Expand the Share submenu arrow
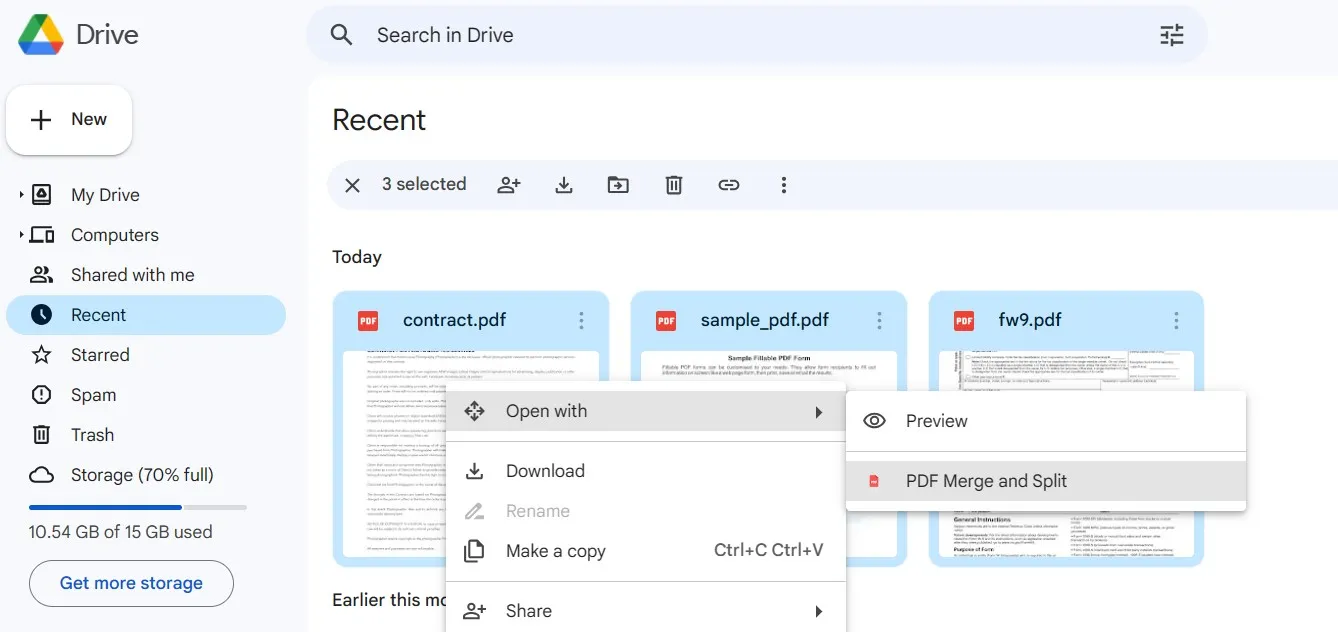This screenshot has width=1338, height=632. pyautogui.click(x=819, y=611)
